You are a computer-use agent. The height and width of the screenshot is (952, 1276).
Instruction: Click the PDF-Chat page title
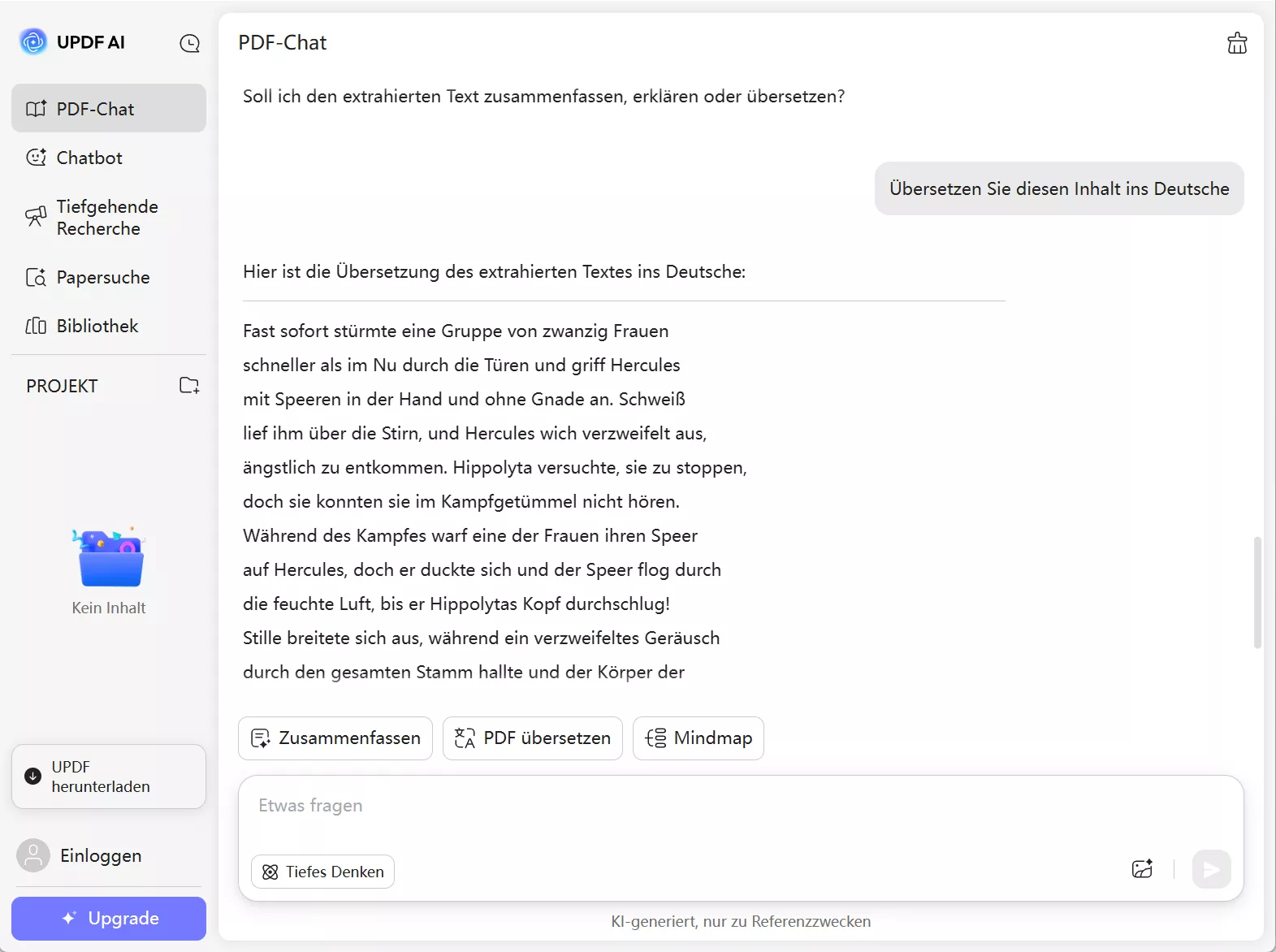click(283, 42)
